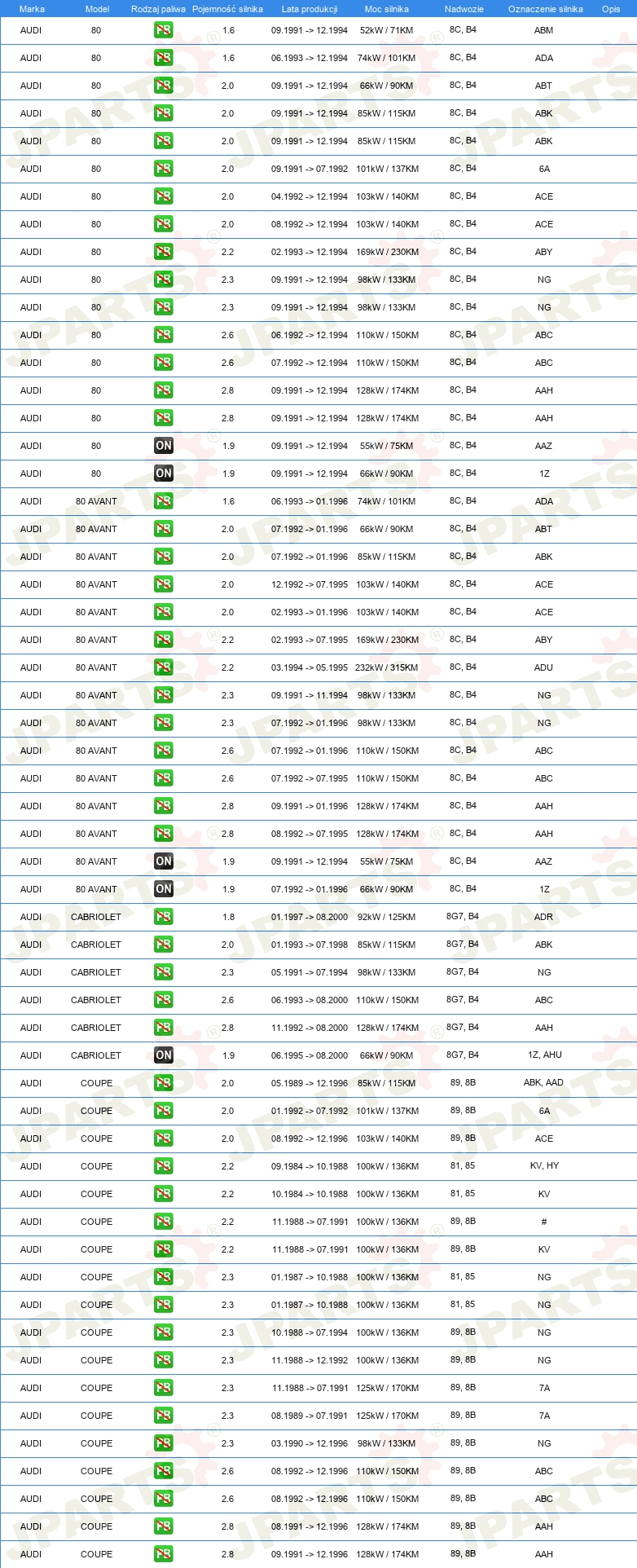637x1568 pixels.
Task: Click the Oznaczenie silnika column header
Action: pos(546,9)
